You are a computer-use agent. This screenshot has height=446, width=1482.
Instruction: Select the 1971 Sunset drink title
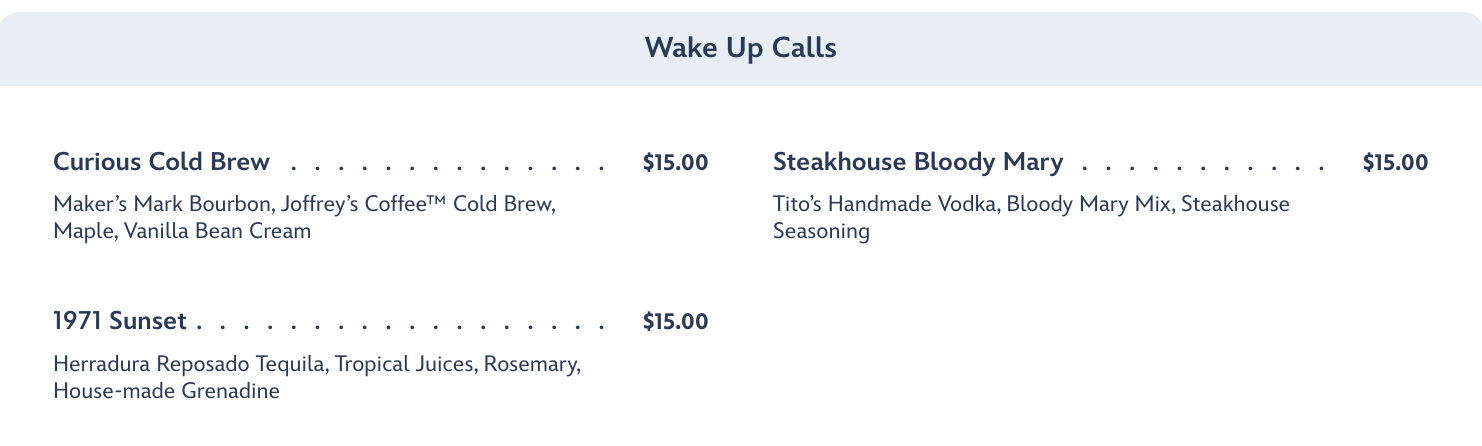pos(120,321)
